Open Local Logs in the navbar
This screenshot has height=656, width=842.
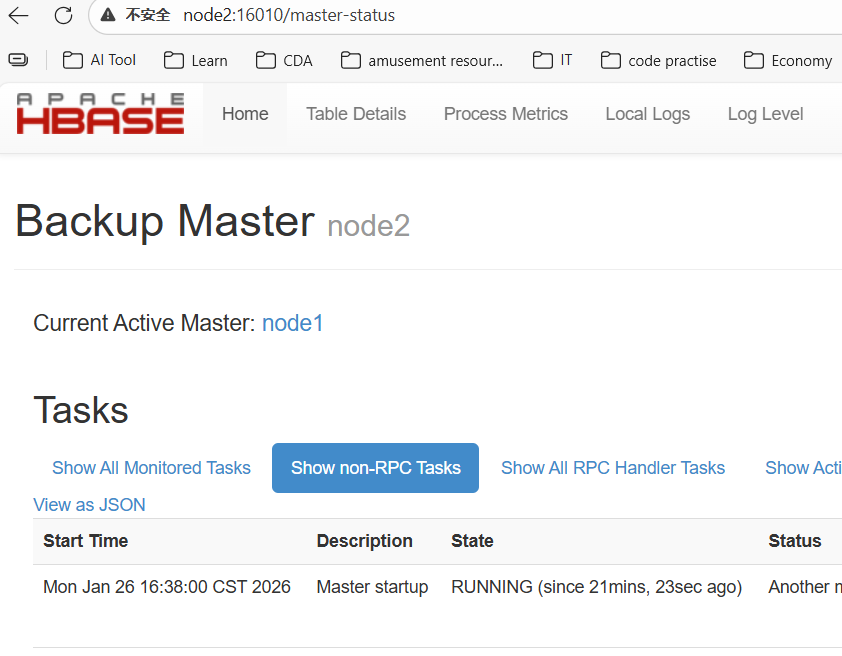click(x=648, y=114)
